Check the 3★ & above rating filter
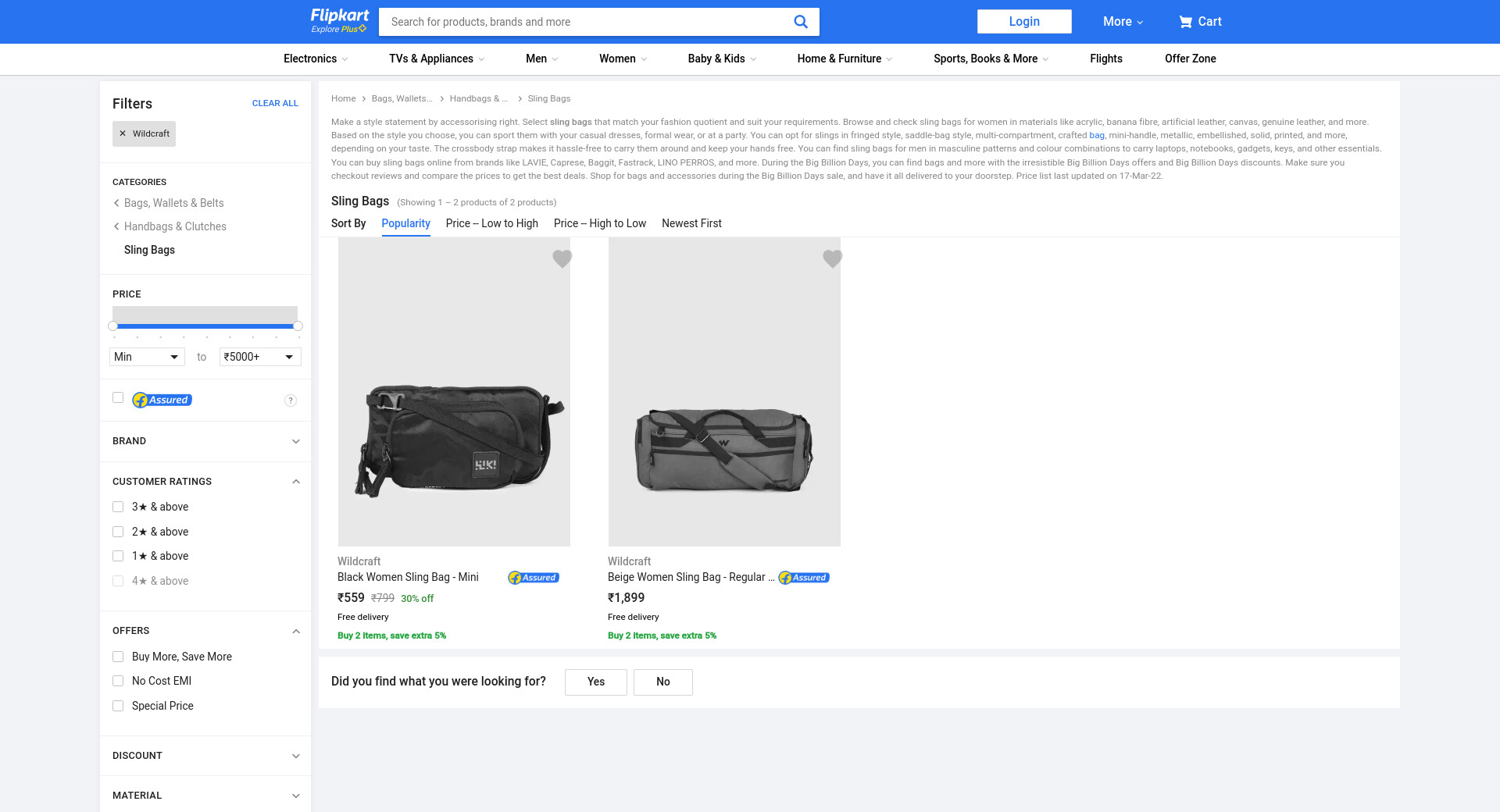This screenshot has height=812, width=1500. point(118,507)
